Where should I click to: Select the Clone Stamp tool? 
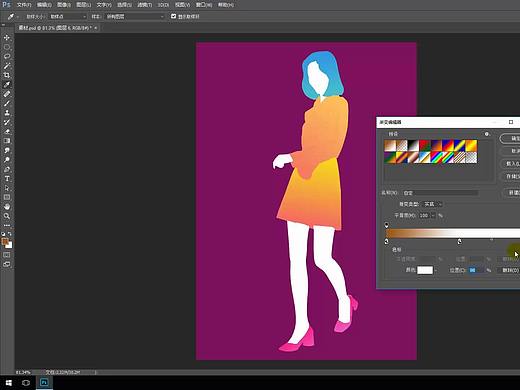coord(7,113)
